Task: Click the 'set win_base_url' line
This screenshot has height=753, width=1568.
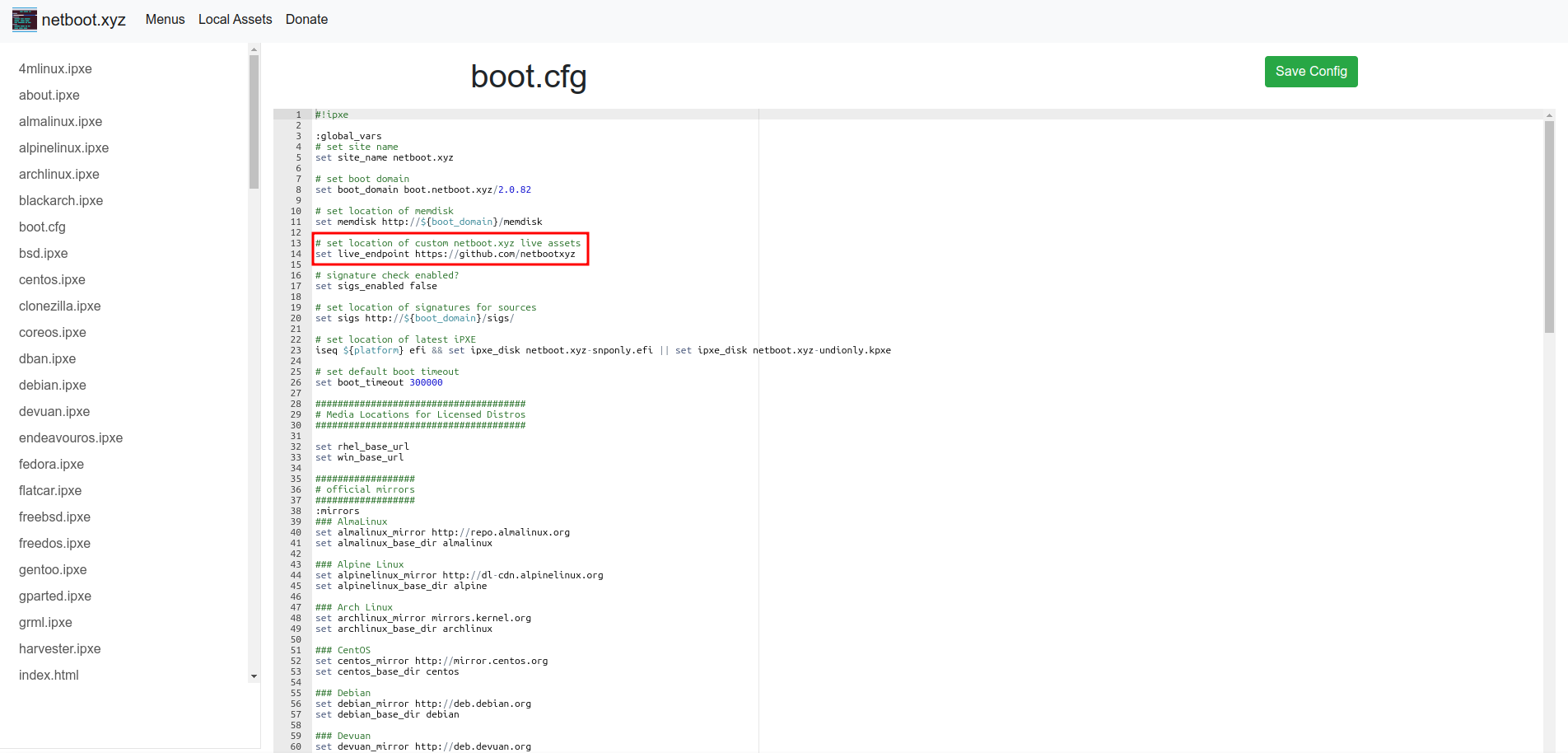Action: [360, 457]
